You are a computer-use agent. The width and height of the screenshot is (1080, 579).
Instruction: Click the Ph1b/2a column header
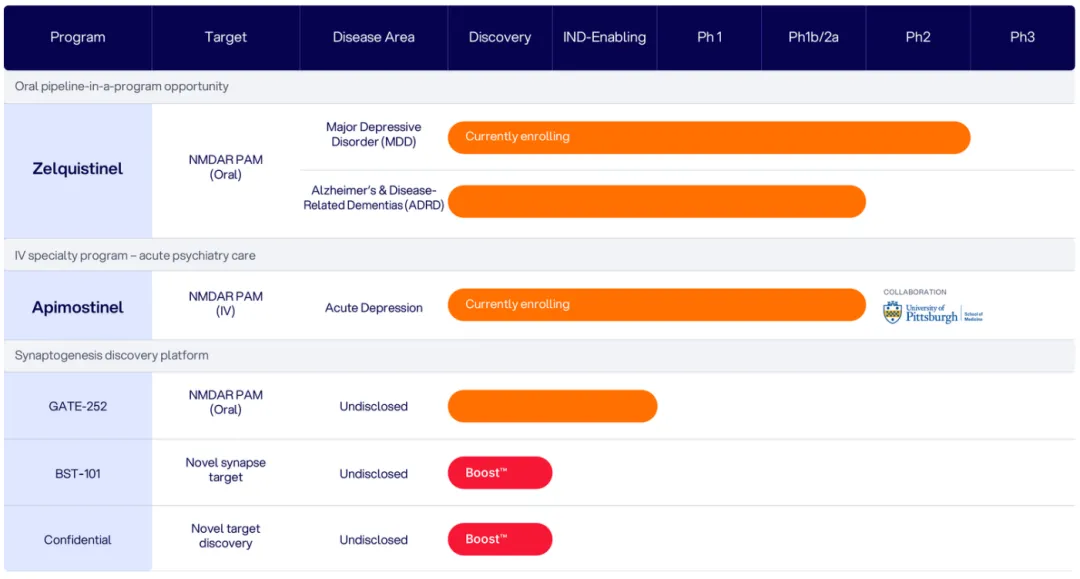point(813,37)
